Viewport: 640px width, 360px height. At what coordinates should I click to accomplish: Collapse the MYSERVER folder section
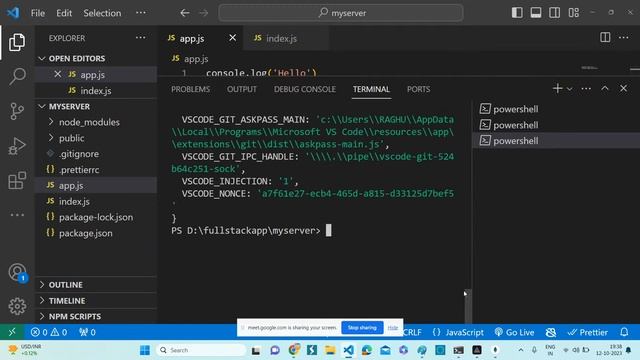click(x=96, y=106)
